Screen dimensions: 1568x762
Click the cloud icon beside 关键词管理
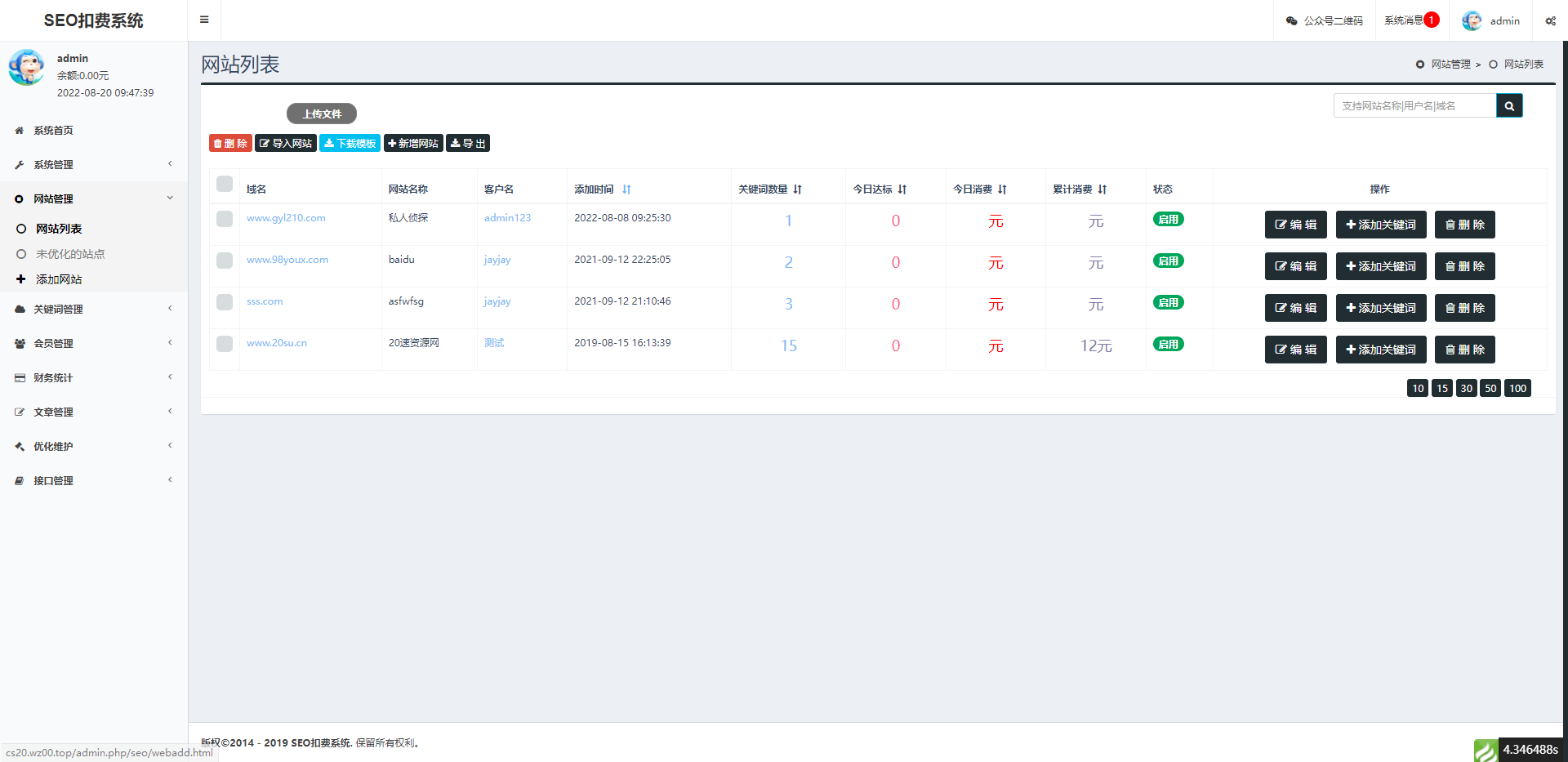(x=20, y=309)
